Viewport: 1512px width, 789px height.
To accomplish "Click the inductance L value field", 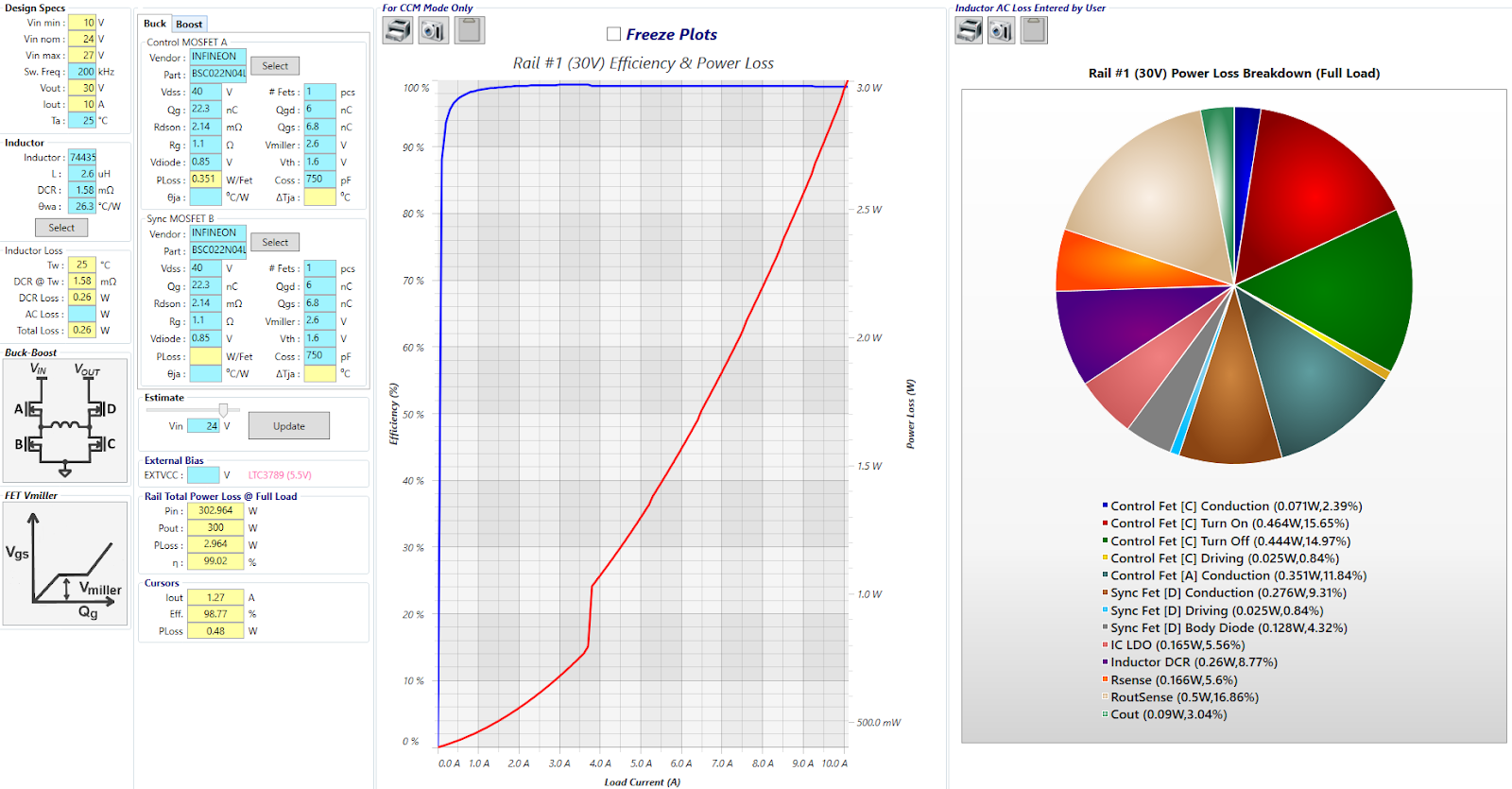I will click(x=82, y=174).
